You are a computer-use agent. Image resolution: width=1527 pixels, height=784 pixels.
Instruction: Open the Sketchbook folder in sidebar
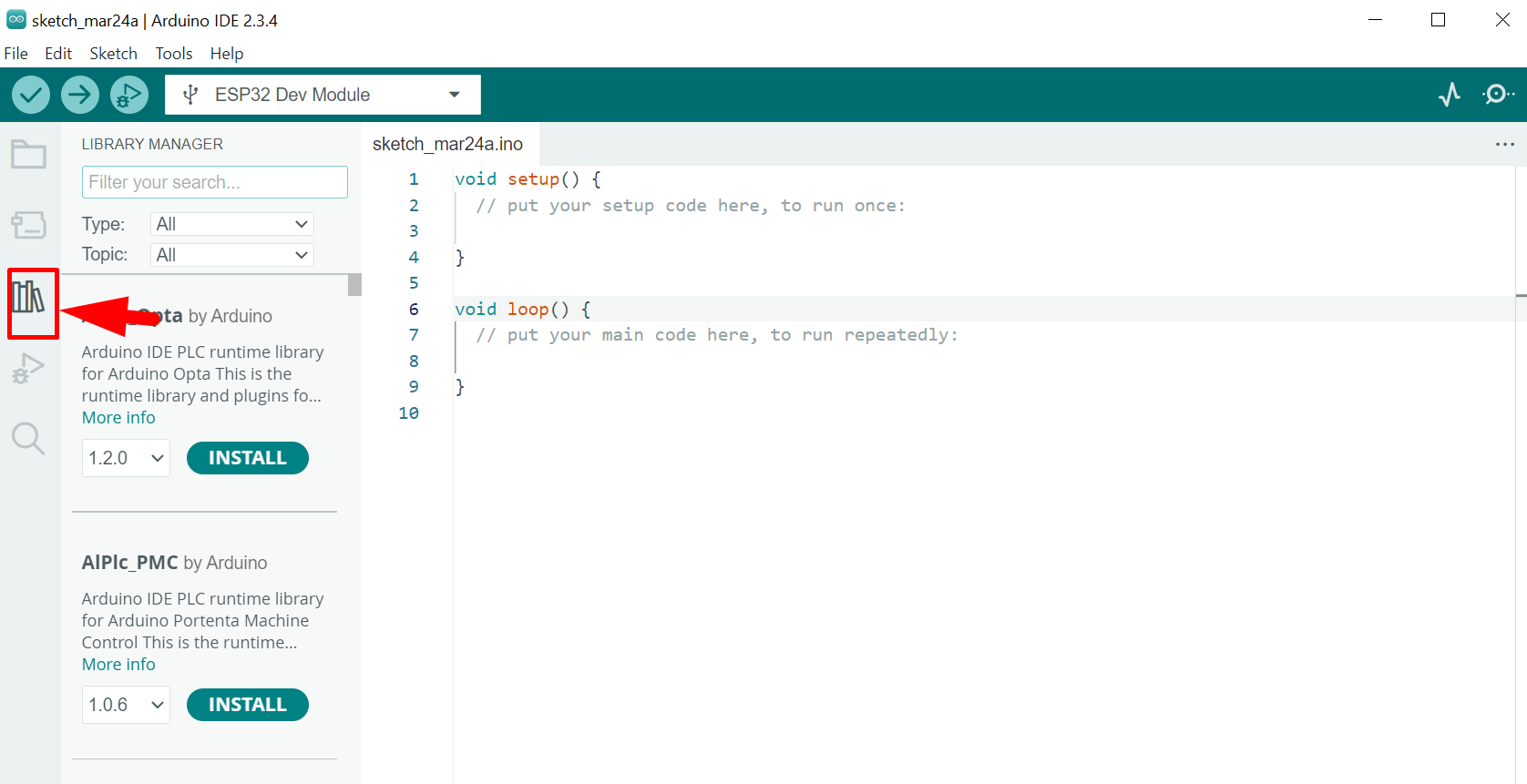(x=28, y=154)
